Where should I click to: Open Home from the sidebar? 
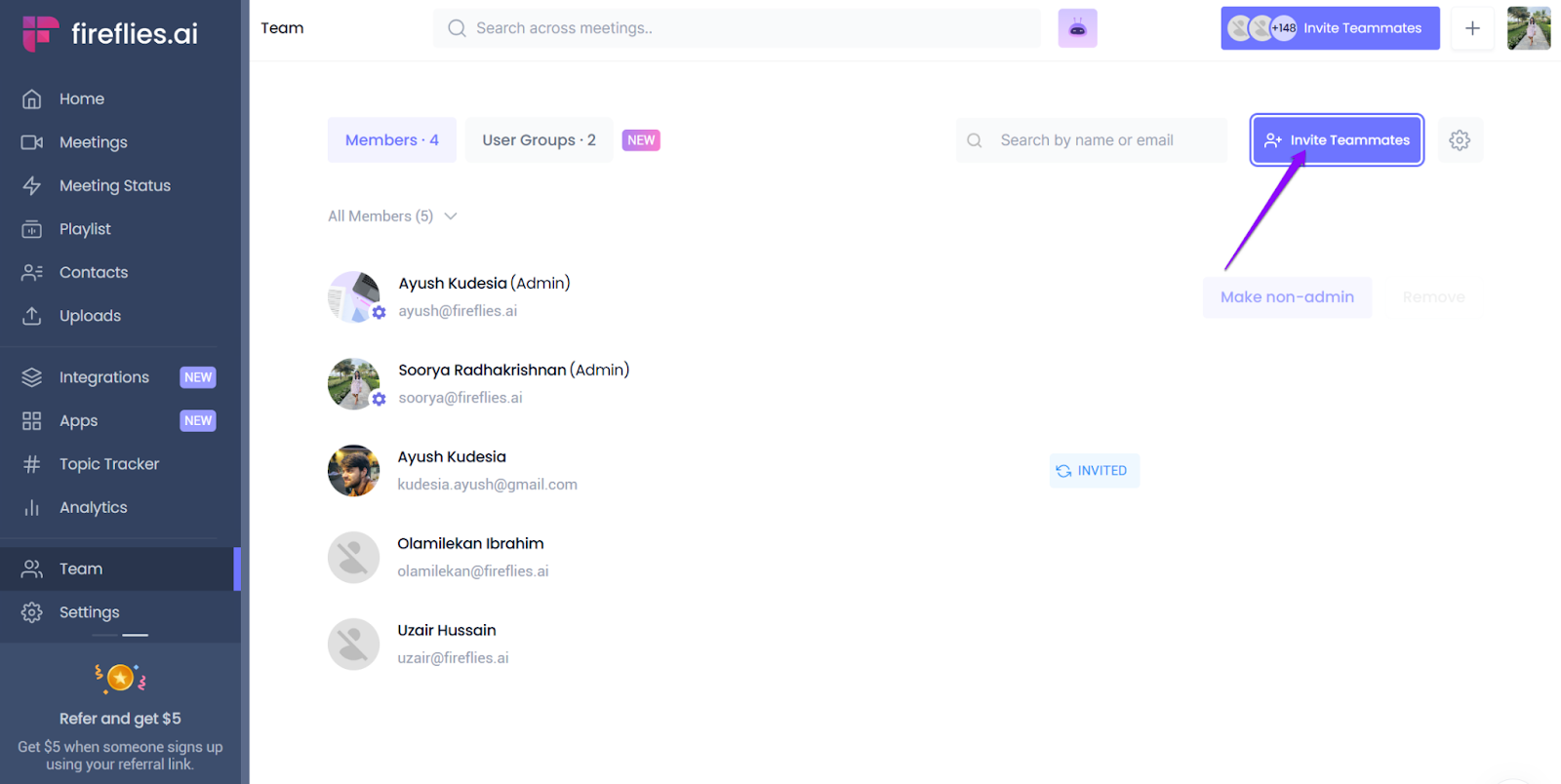pyautogui.click(x=82, y=98)
